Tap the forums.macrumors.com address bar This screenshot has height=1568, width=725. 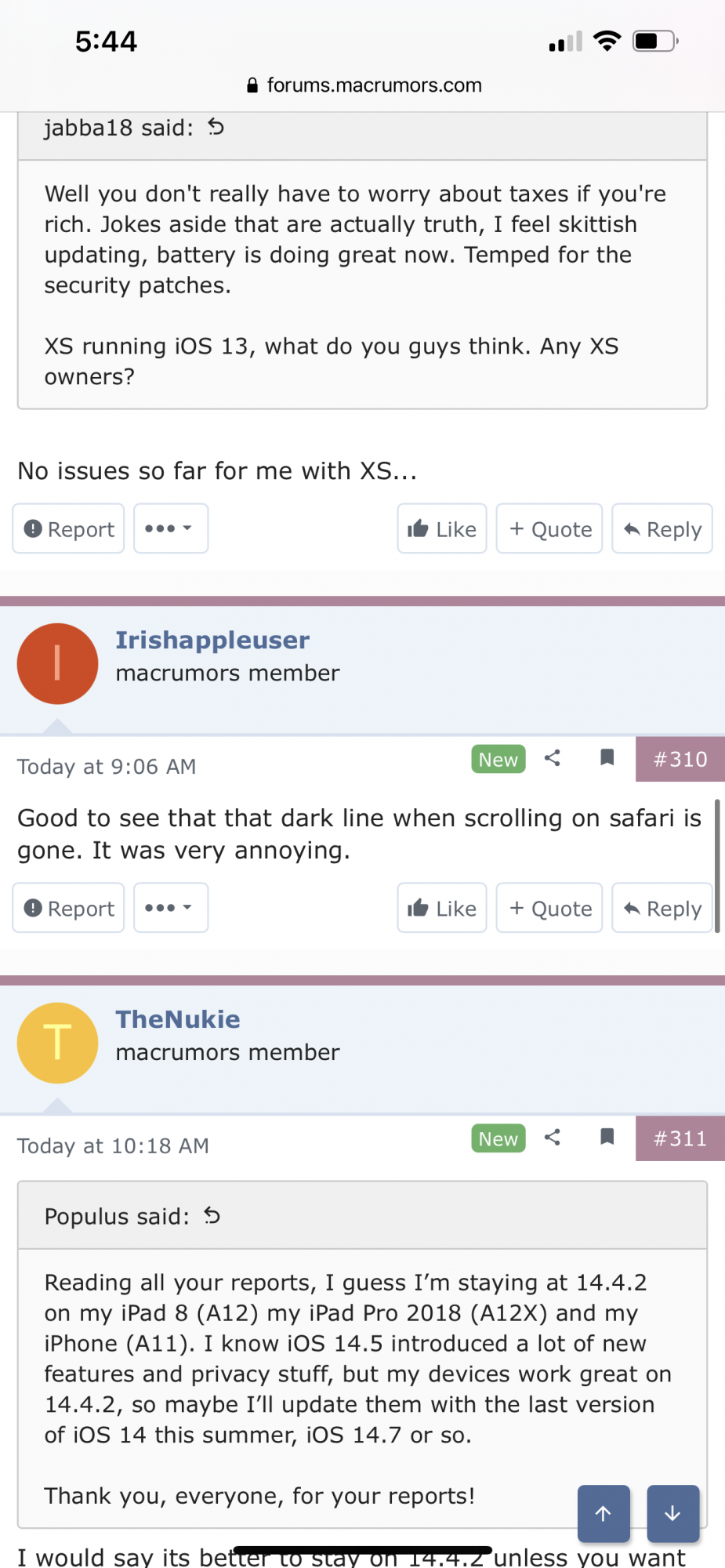tap(364, 85)
